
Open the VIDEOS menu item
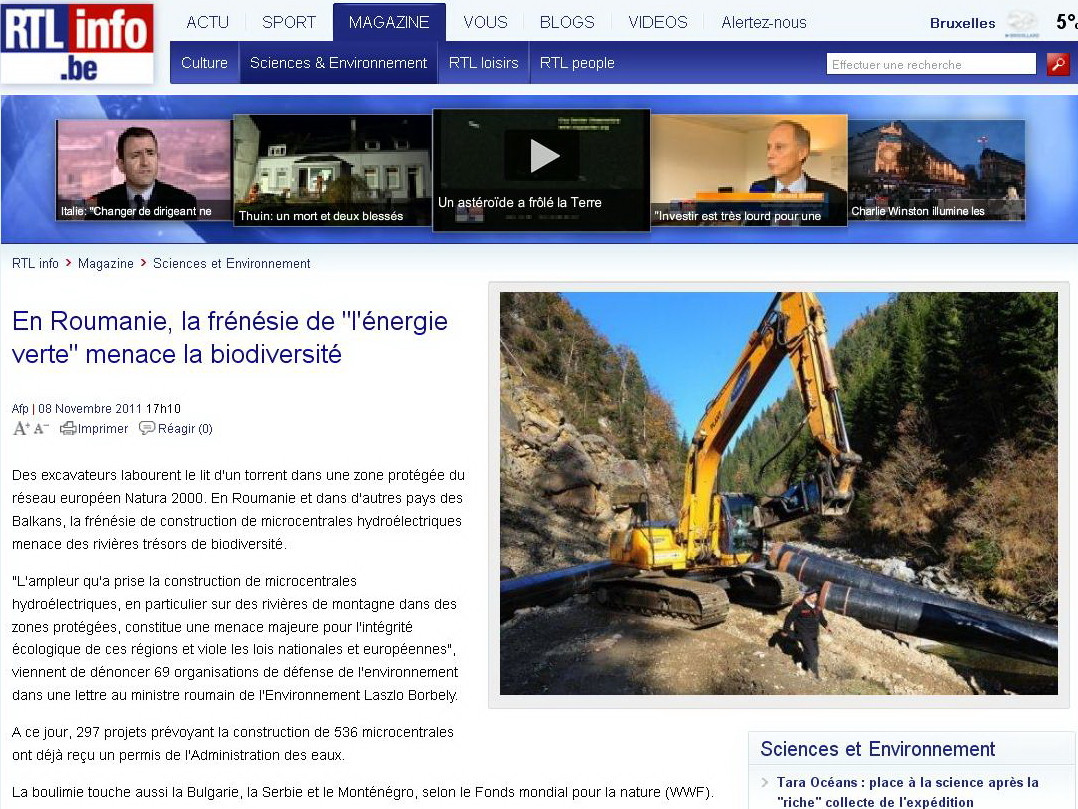pos(656,21)
